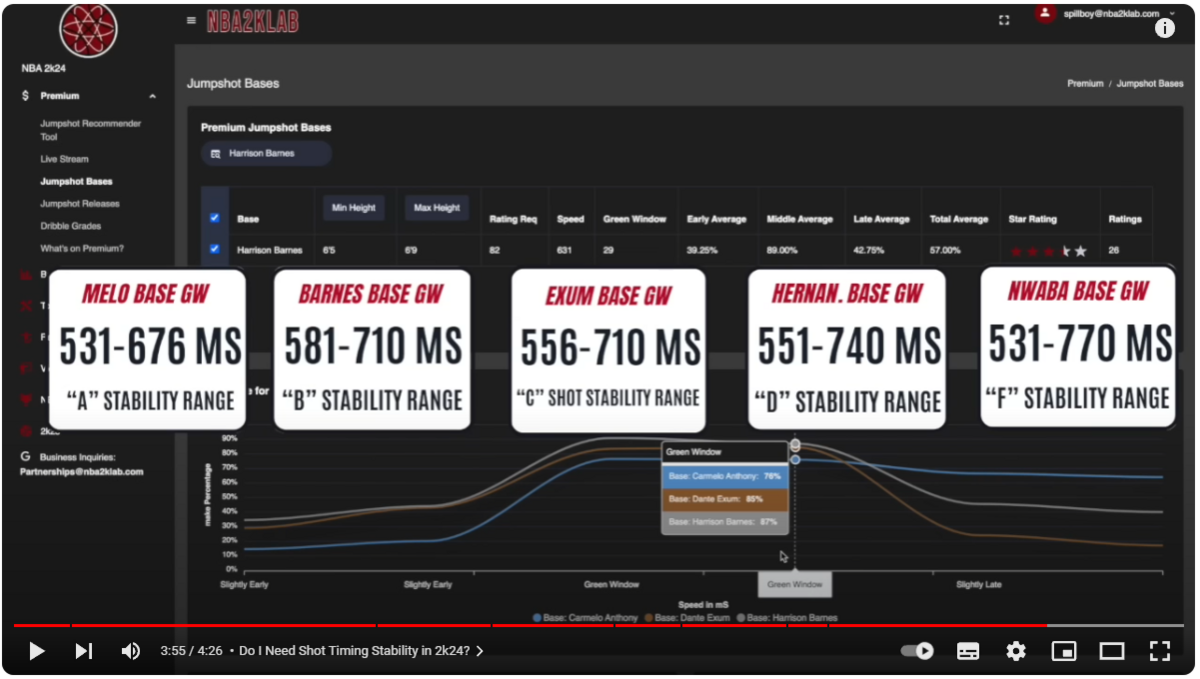Image resolution: width=1200 pixels, height=679 pixels.
Task: Sort by Speed column header
Action: 571,219
